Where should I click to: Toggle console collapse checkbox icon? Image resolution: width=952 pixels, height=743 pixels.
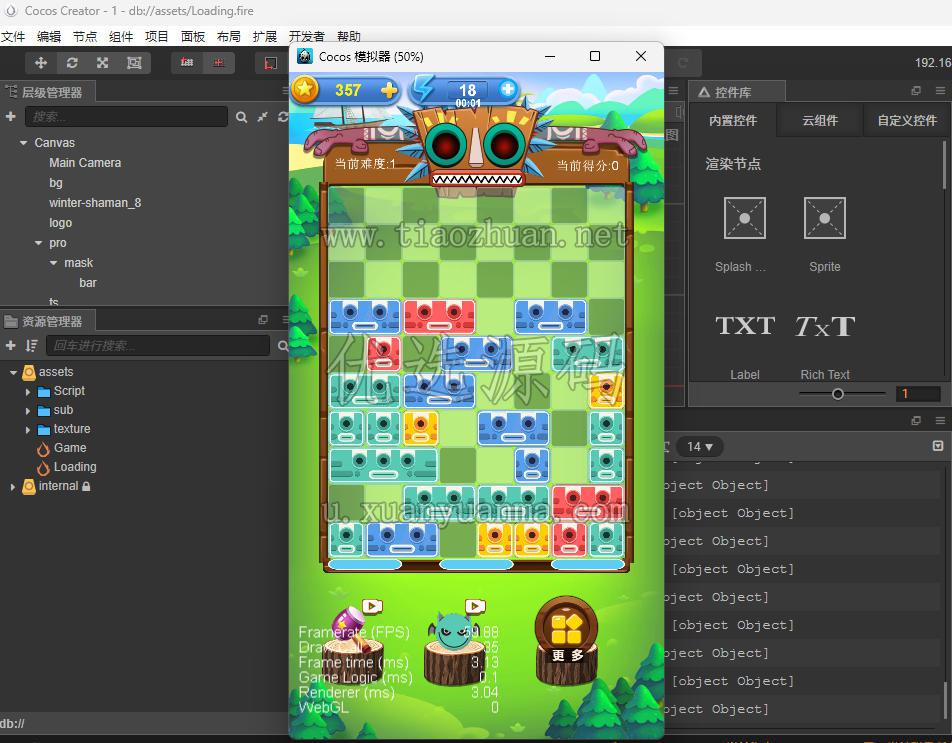(938, 446)
